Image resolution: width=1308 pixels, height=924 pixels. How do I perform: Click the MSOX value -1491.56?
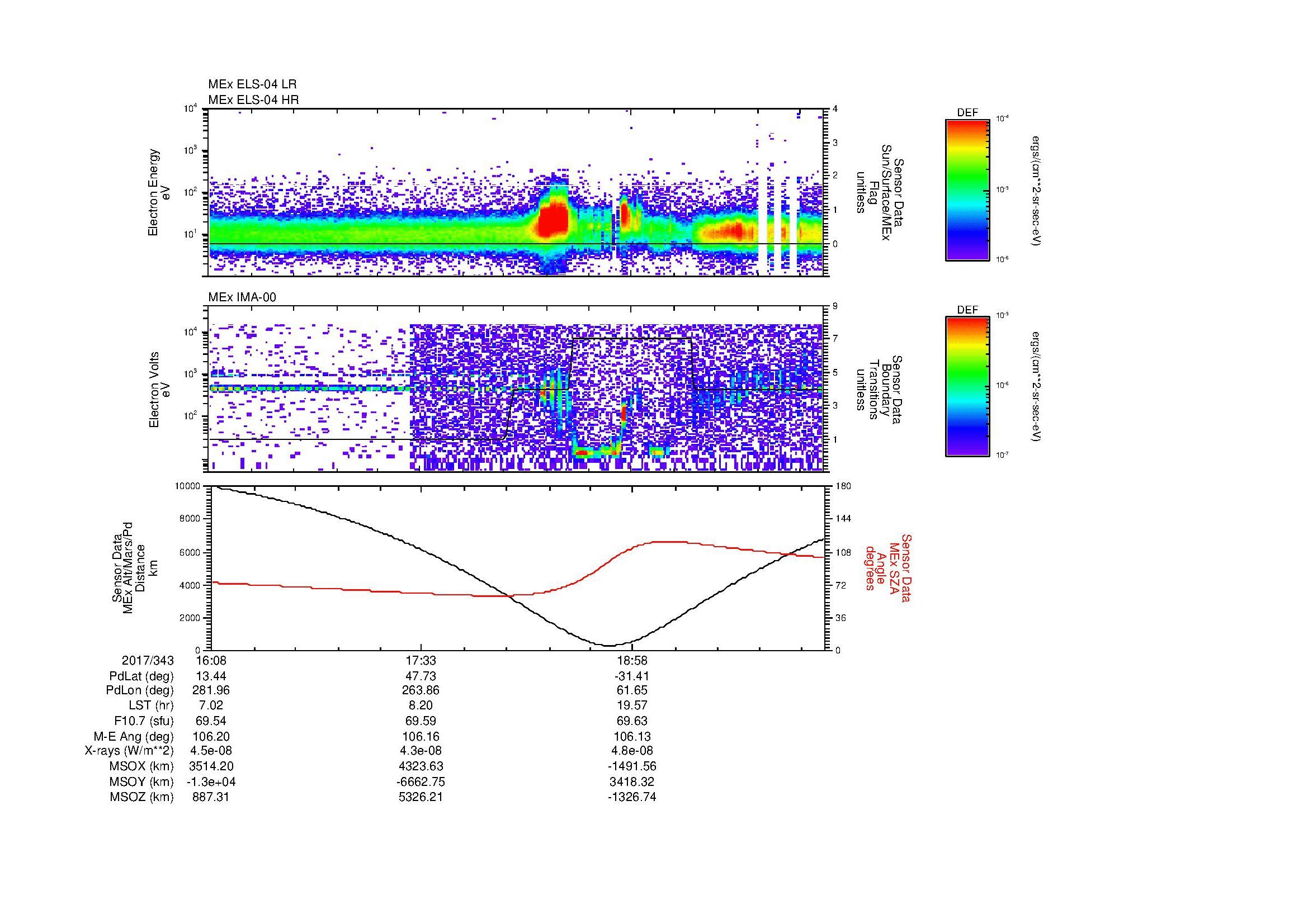[632, 766]
